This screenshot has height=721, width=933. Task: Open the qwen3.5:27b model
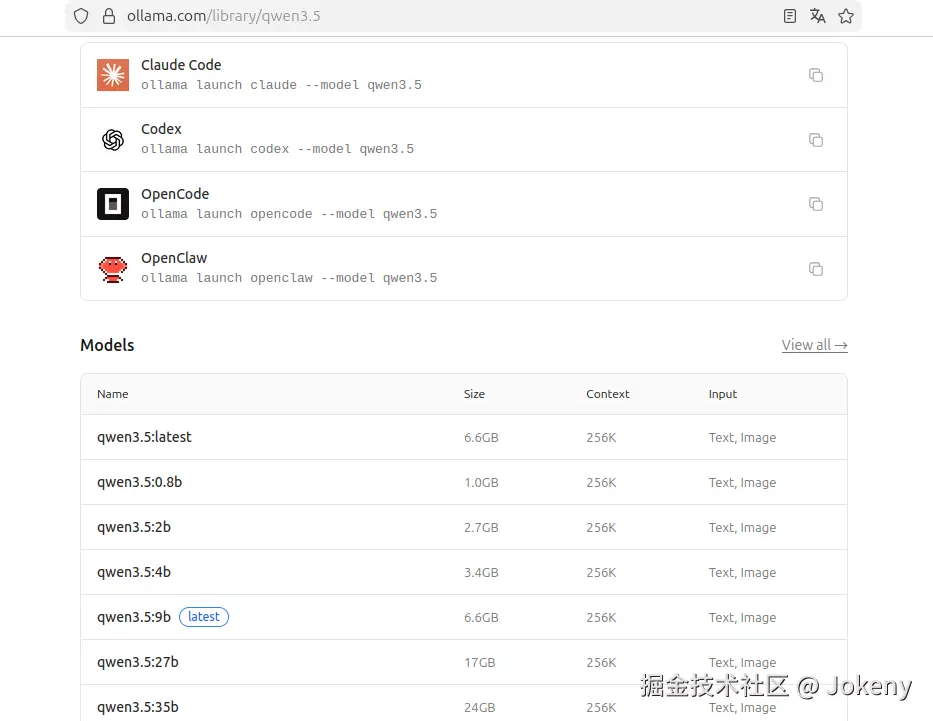[x=137, y=662]
